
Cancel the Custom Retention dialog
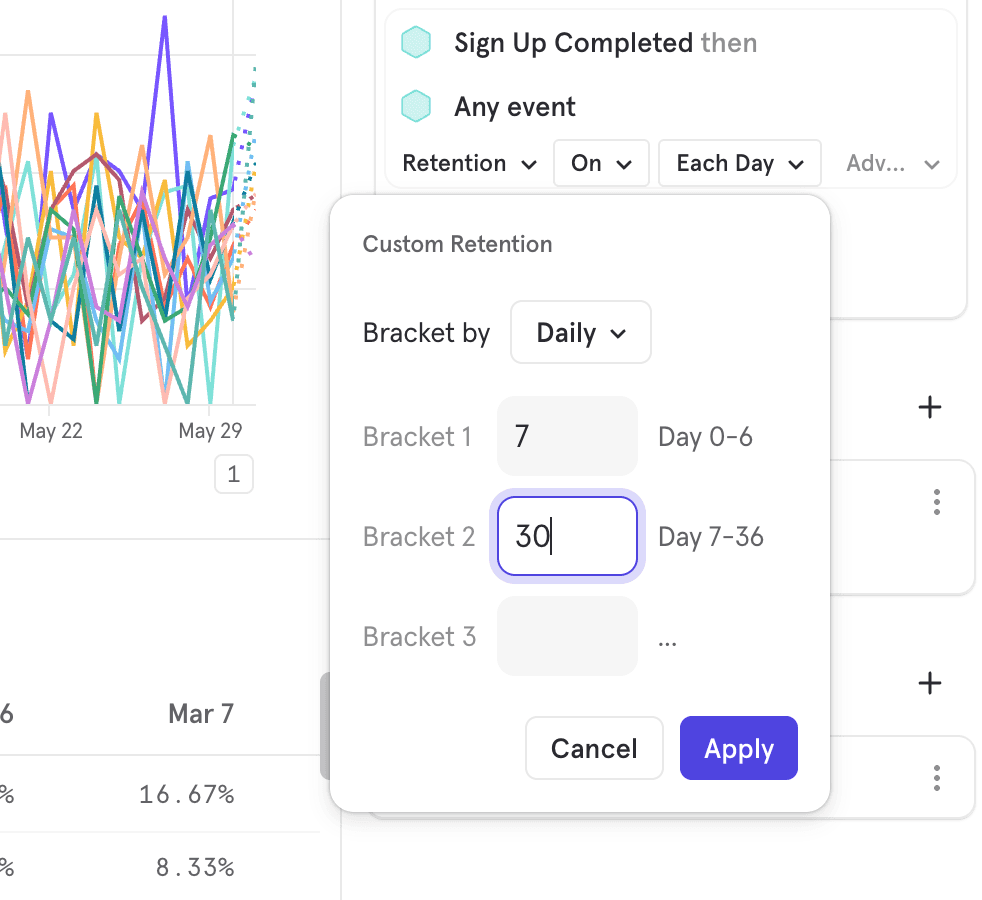[x=594, y=749]
